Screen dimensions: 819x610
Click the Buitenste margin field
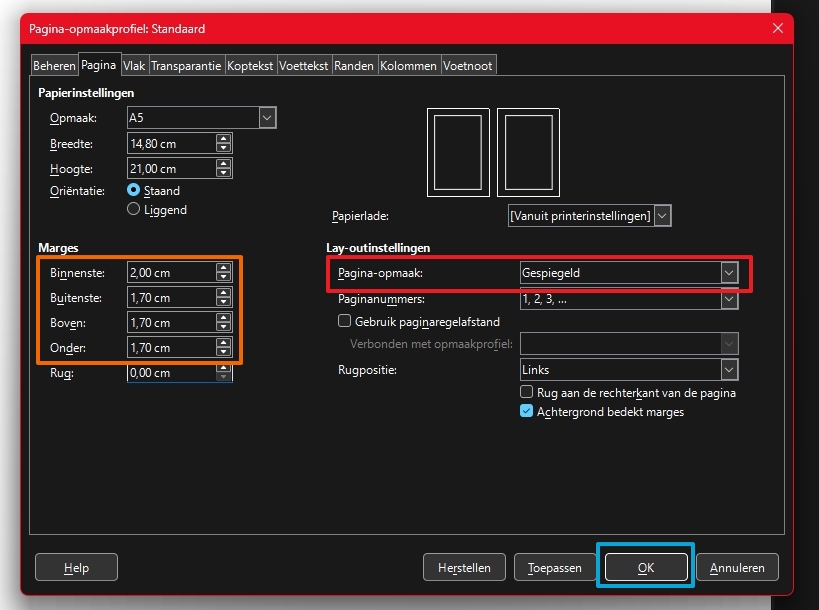coord(171,298)
